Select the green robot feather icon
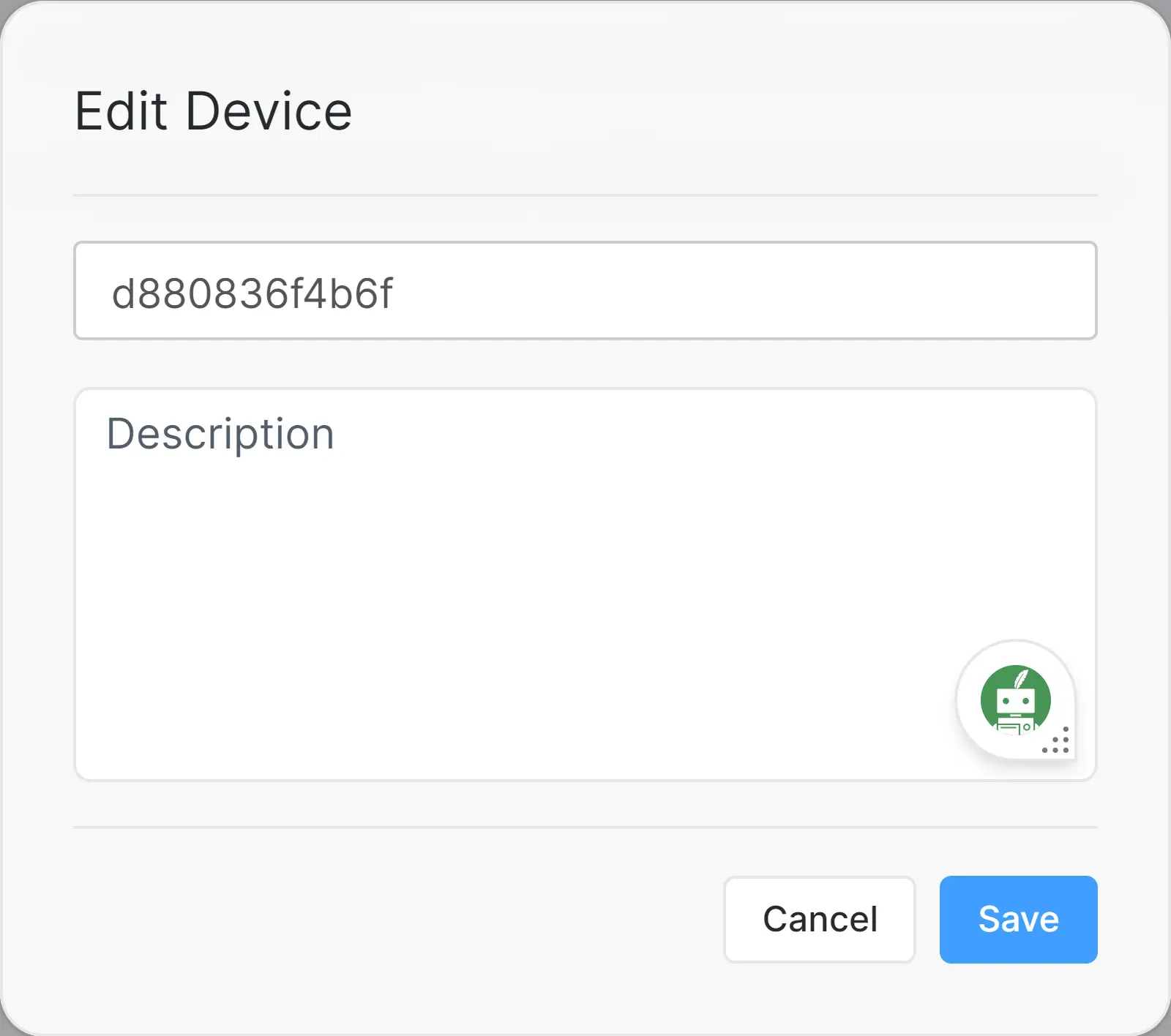Screen dimensions: 1171x1036 coord(1016,699)
